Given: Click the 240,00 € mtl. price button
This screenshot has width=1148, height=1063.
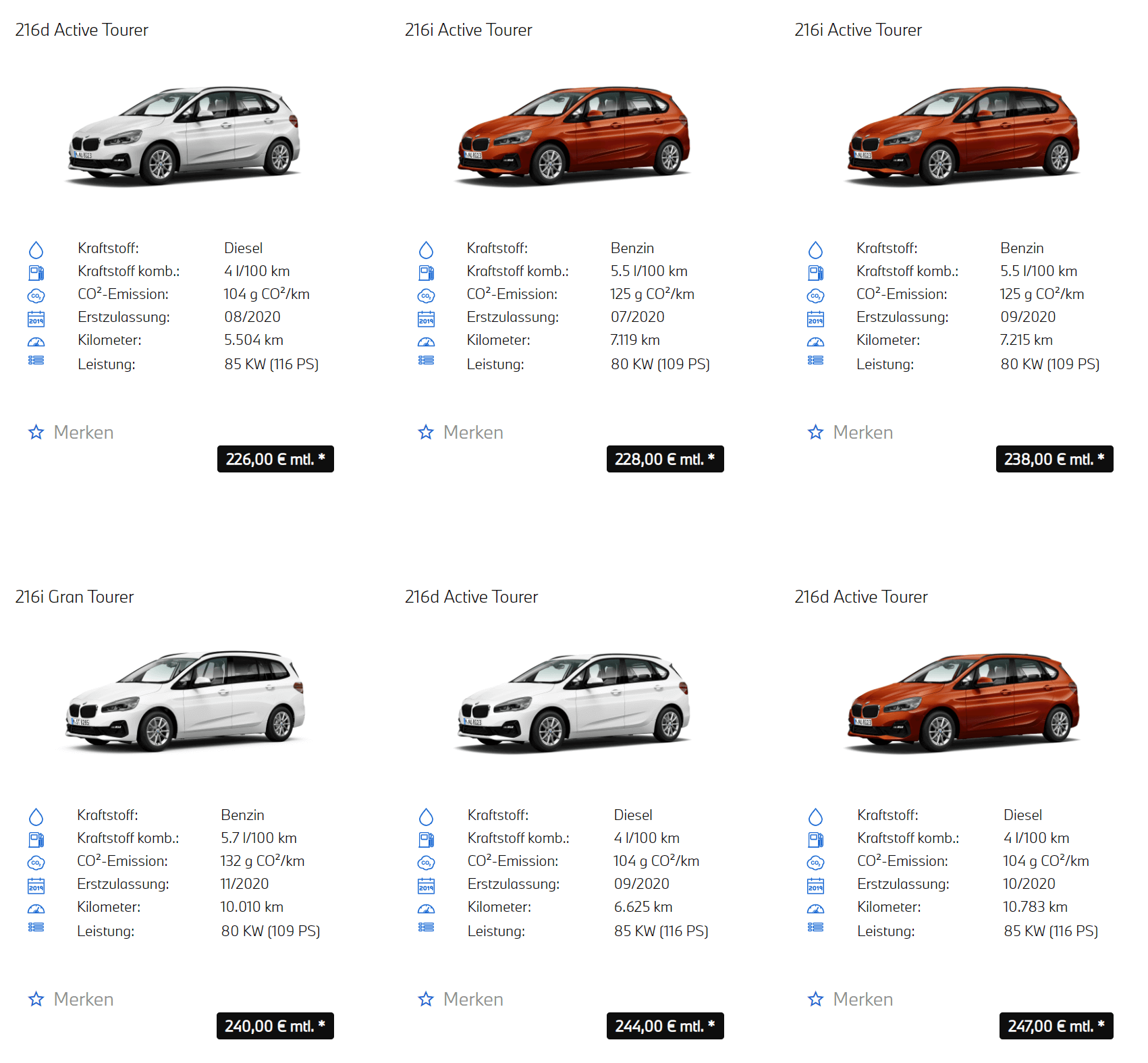Looking at the screenshot, I should 275,1026.
